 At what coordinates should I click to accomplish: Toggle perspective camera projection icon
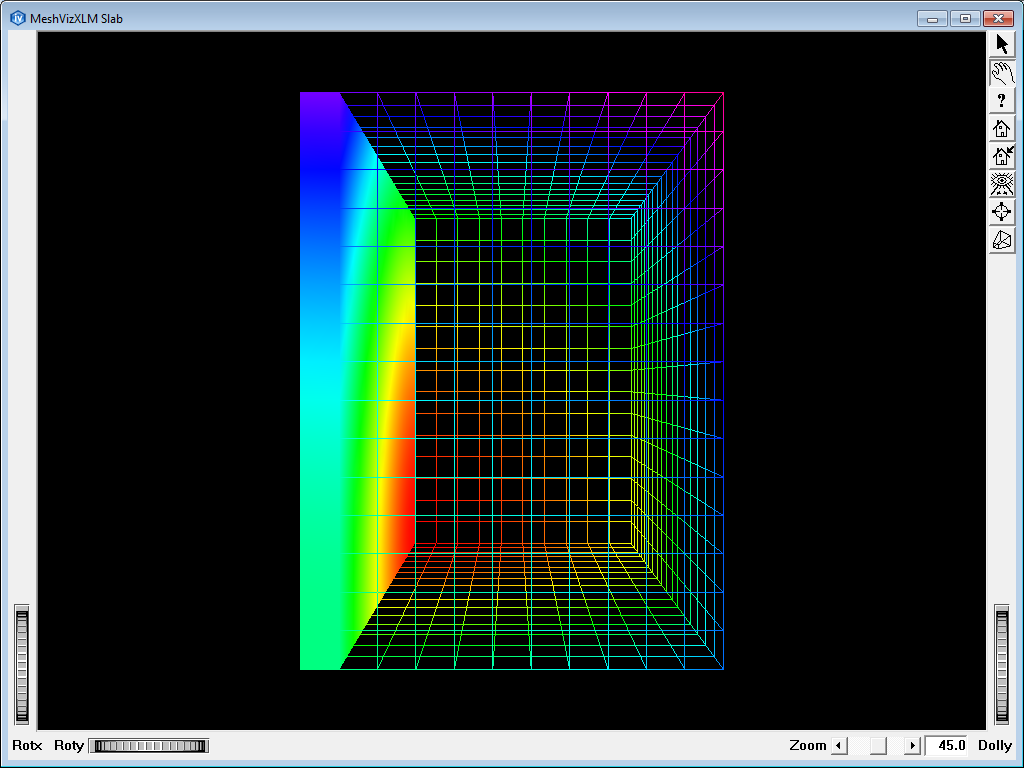coord(1002,240)
